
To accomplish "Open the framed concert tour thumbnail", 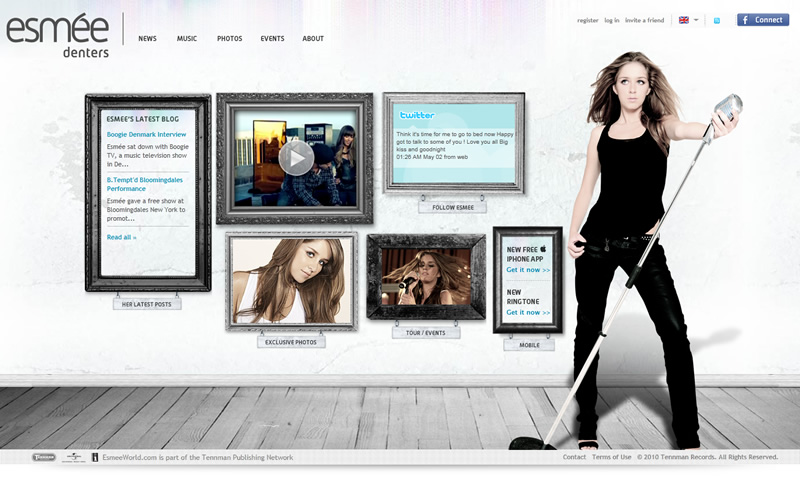I will [x=426, y=276].
